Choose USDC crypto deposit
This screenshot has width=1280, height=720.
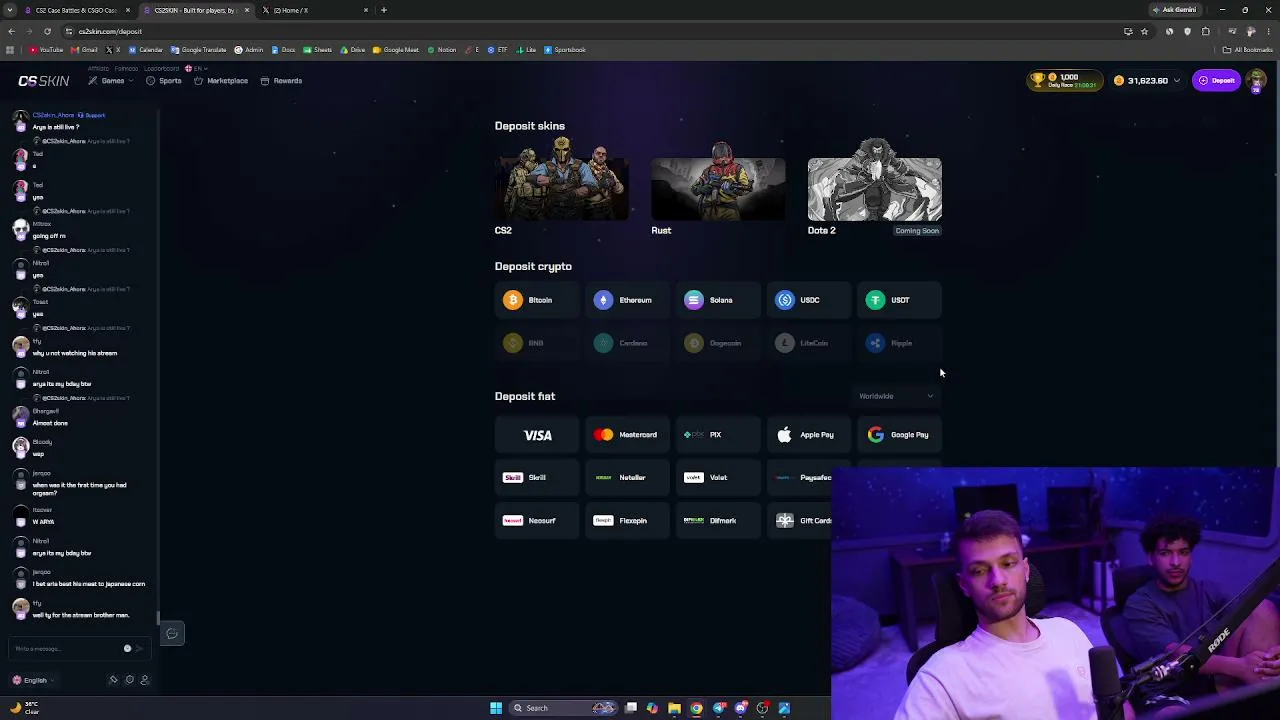pyautogui.click(x=808, y=300)
